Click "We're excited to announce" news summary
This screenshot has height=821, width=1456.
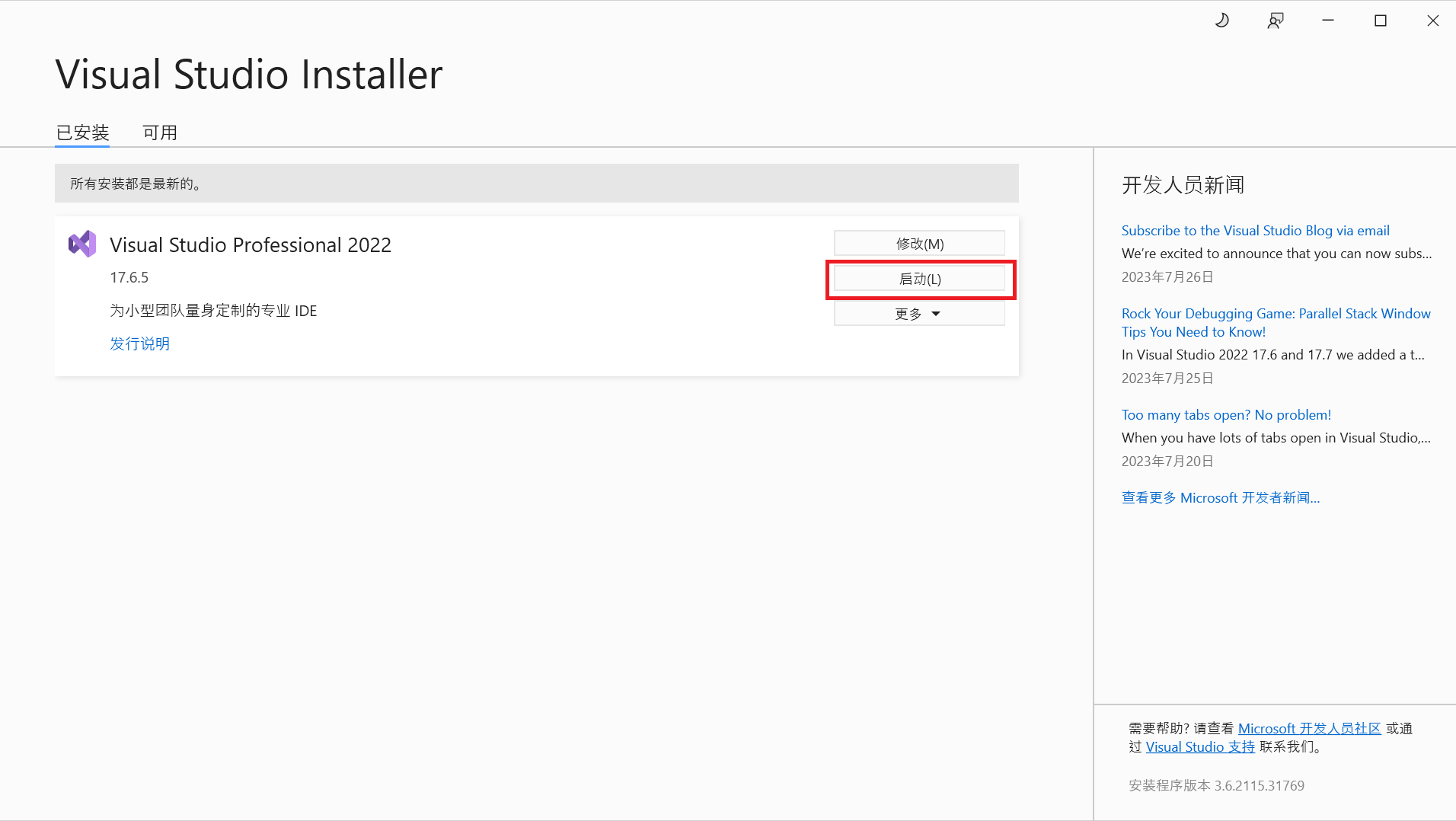(1276, 254)
